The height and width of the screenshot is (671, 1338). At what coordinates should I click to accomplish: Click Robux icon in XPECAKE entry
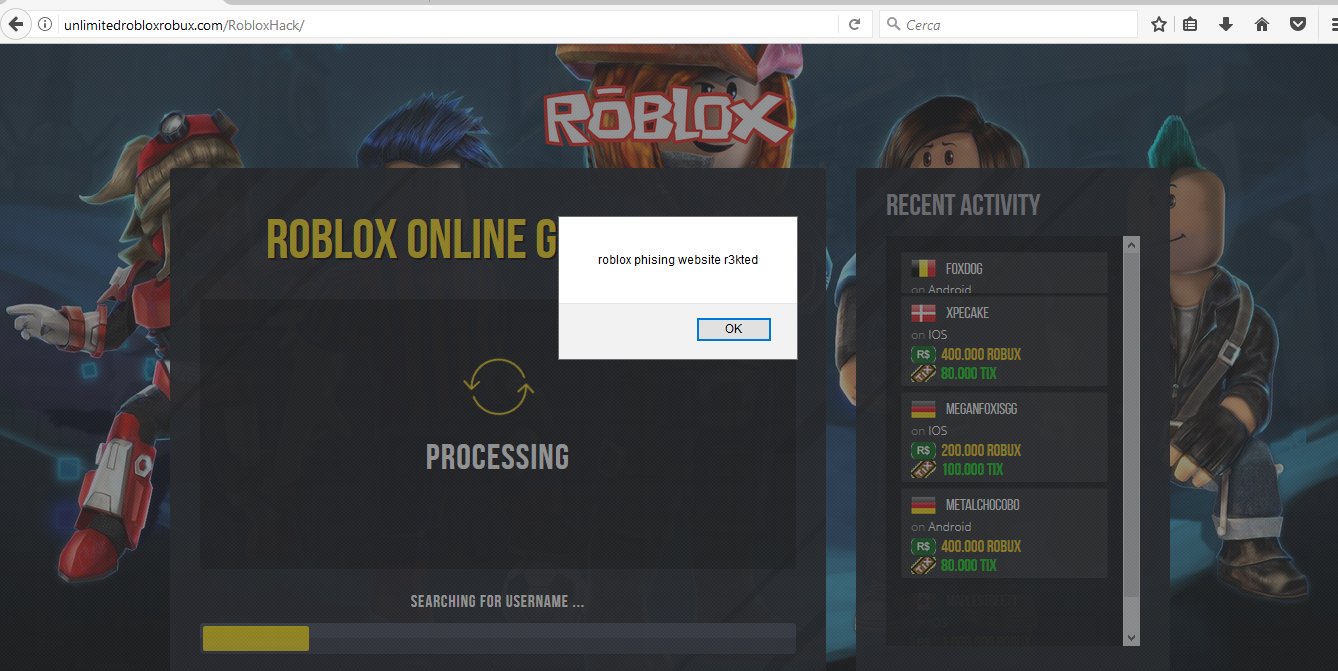click(x=923, y=354)
